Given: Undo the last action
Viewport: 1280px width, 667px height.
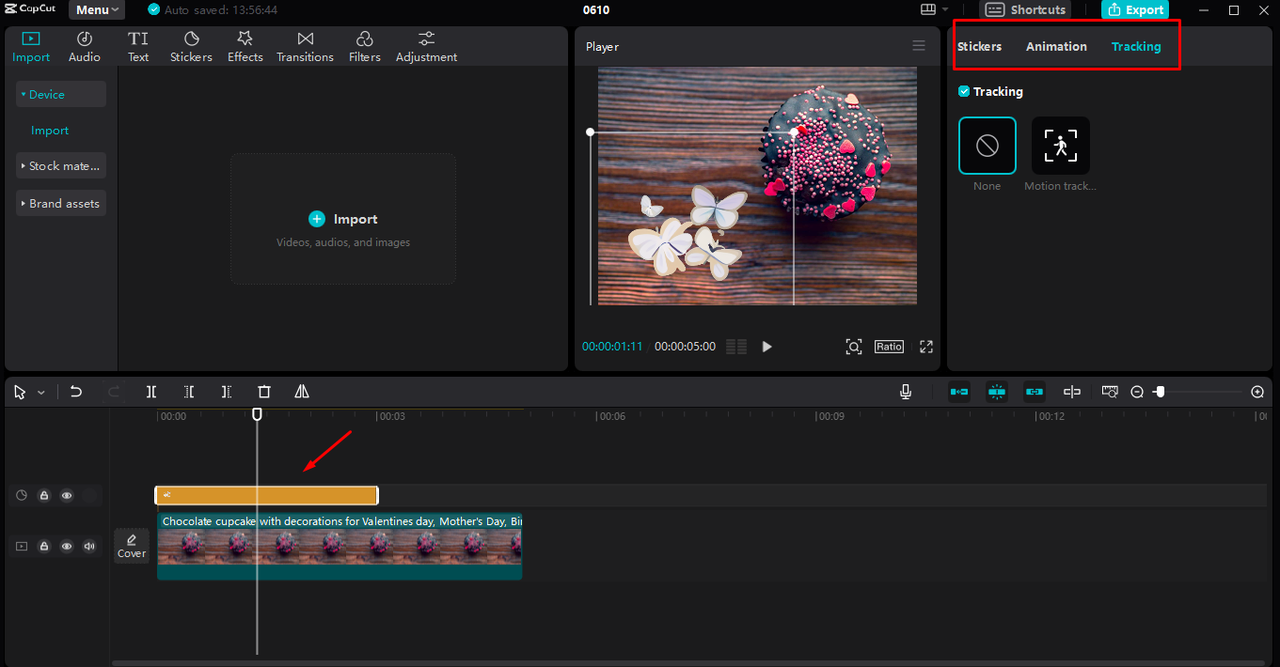Looking at the screenshot, I should coord(76,392).
